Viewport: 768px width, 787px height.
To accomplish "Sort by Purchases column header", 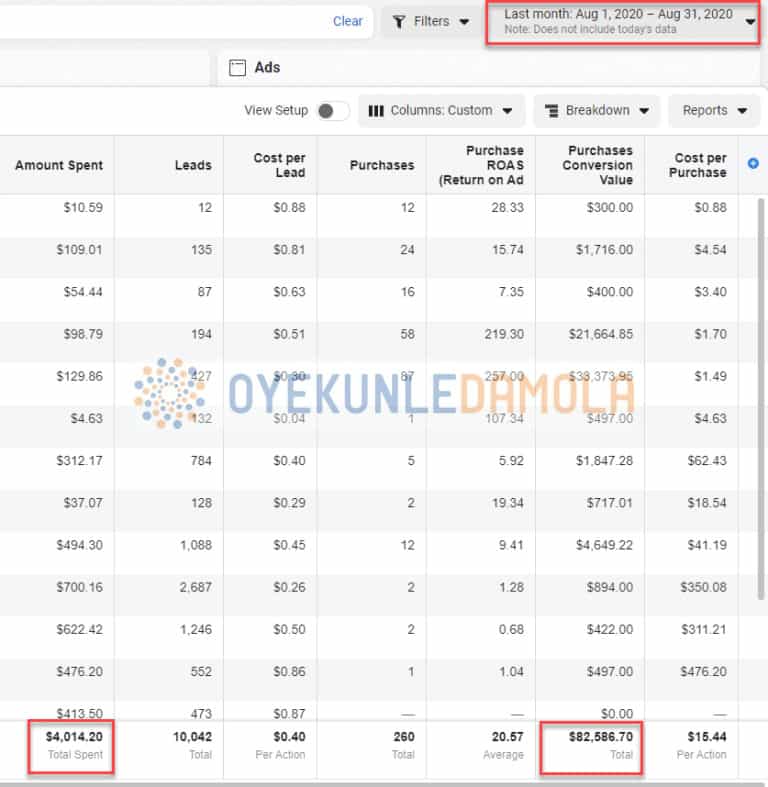I will click(x=382, y=165).
